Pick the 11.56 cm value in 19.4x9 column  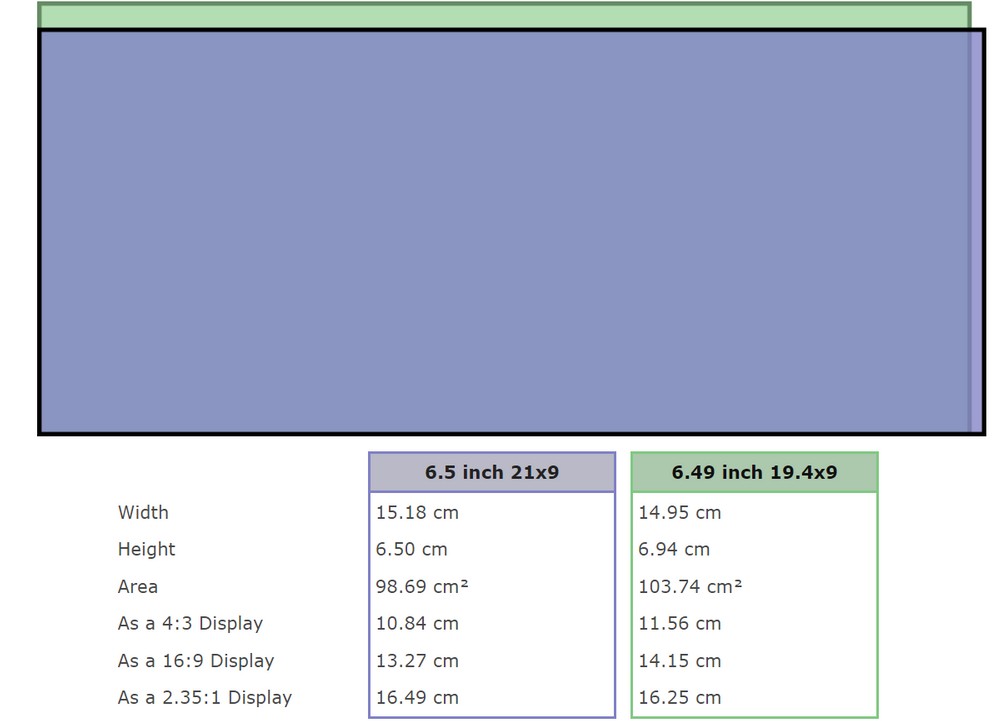[680, 624]
